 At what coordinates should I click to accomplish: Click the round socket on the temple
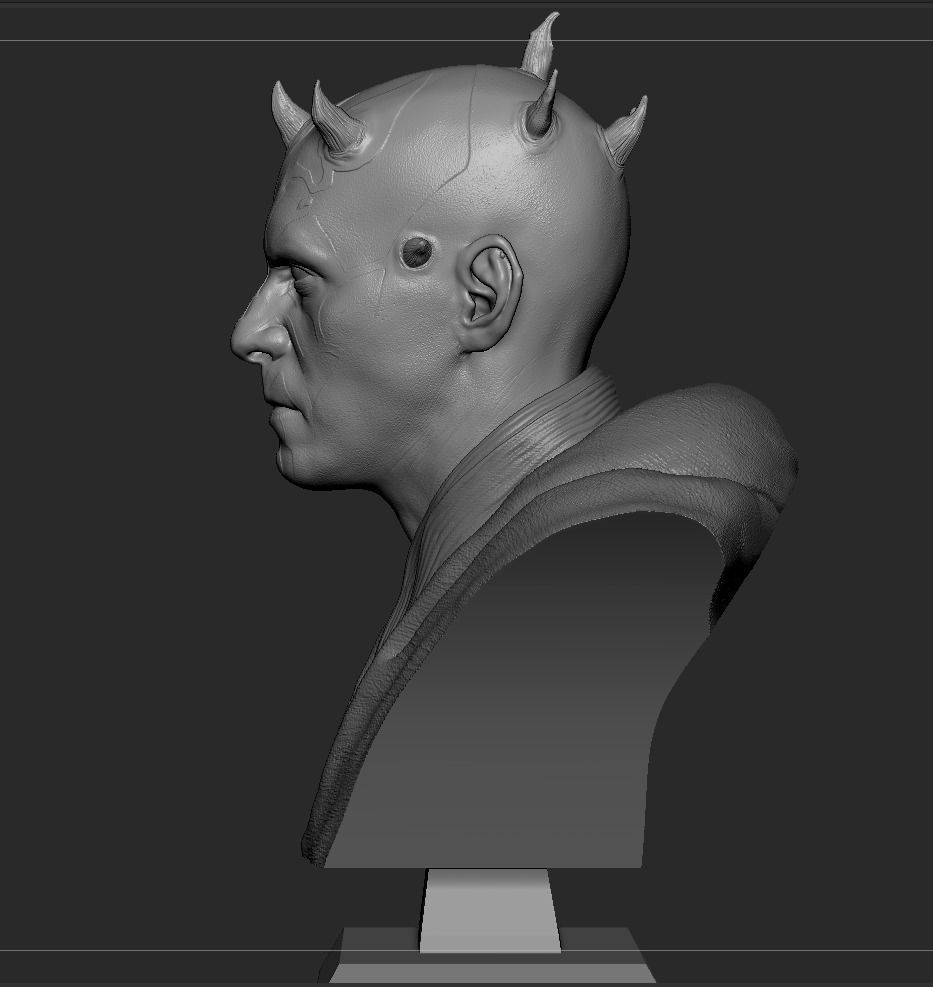(x=416, y=252)
